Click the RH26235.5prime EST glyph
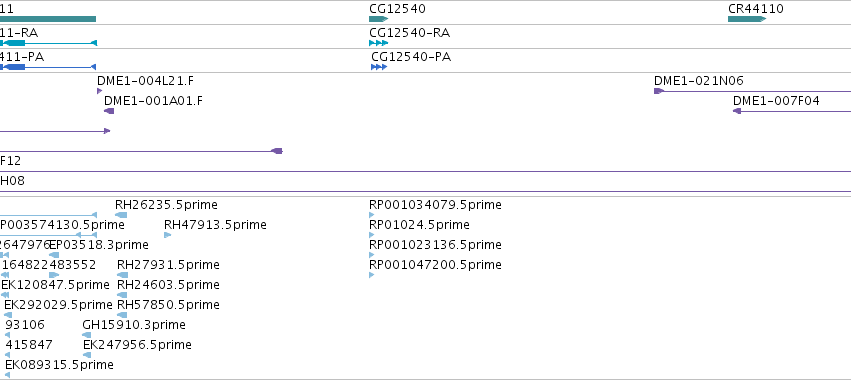The height and width of the screenshot is (380, 851). (x=121, y=215)
